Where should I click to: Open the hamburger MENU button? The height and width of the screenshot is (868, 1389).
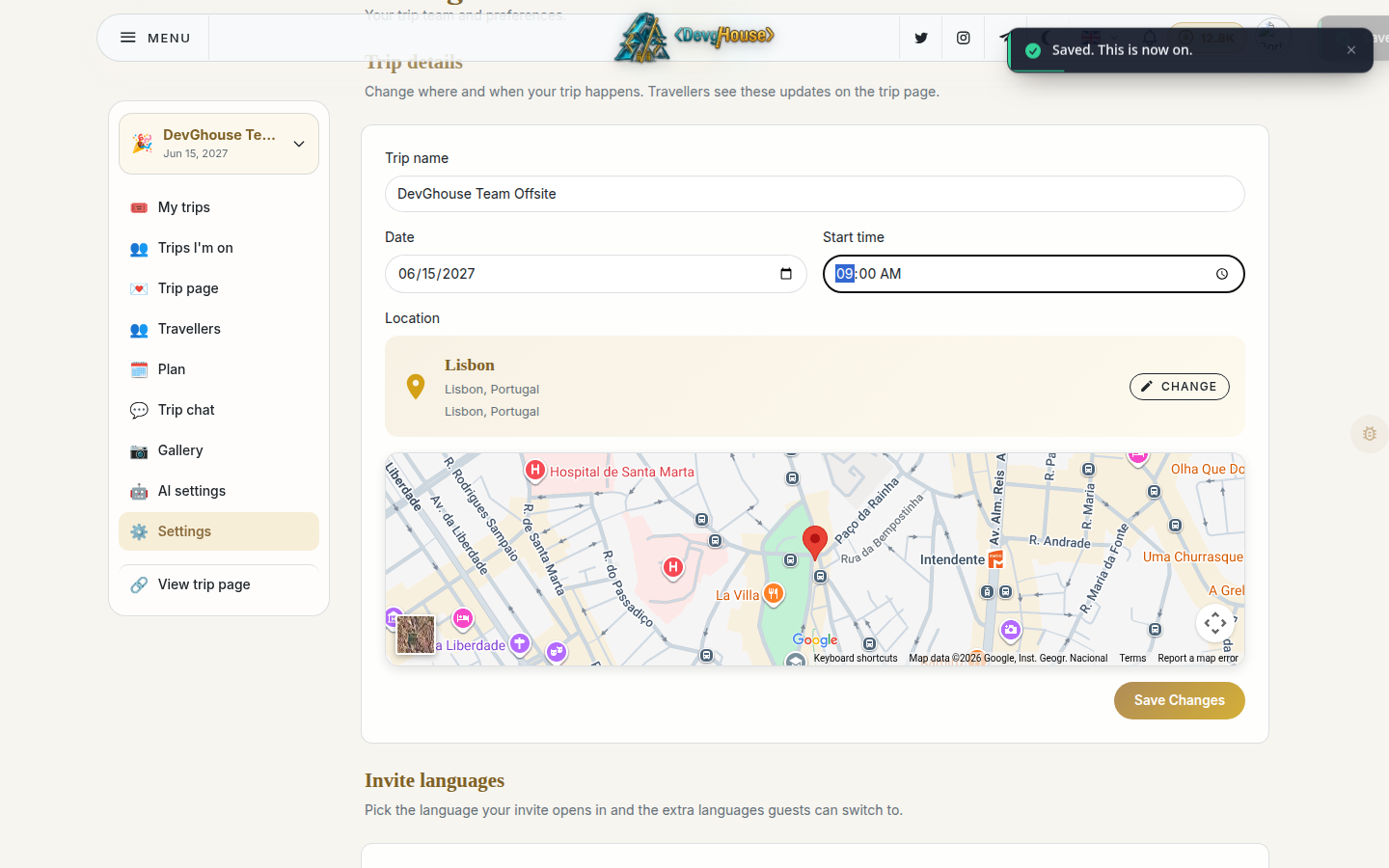click(154, 38)
